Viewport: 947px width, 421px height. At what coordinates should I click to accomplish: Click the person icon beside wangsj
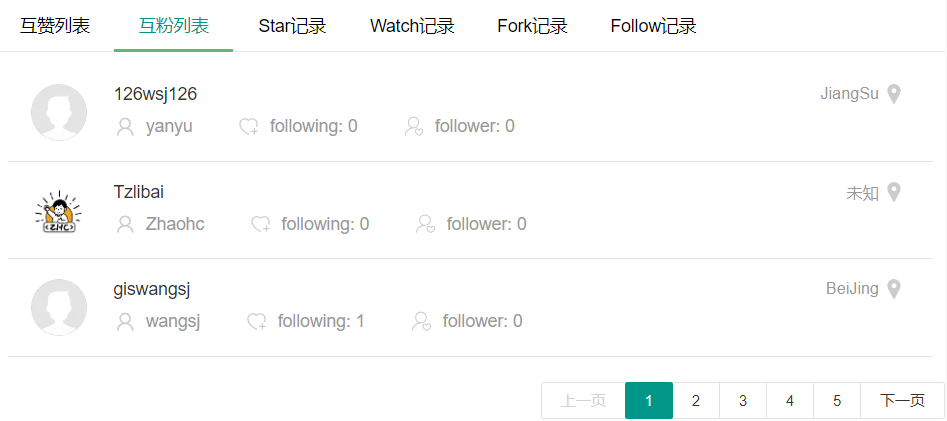125,322
